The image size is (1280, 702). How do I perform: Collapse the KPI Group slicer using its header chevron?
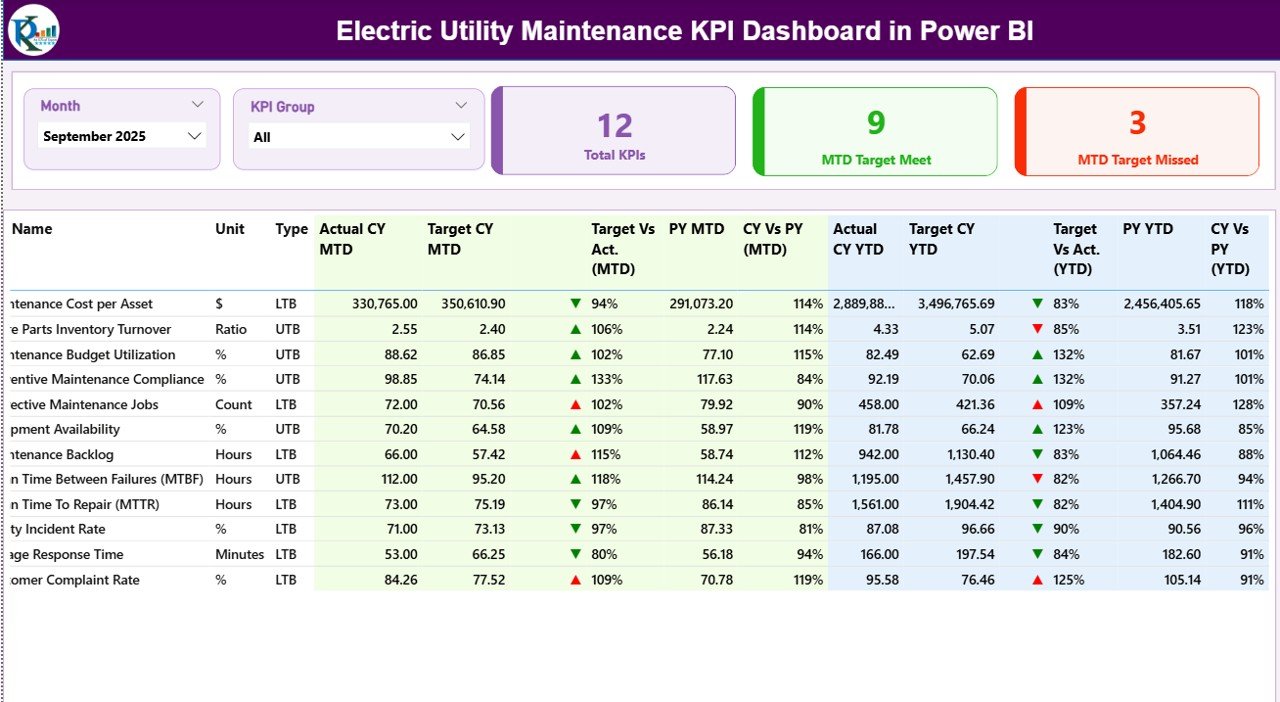pyautogui.click(x=460, y=105)
